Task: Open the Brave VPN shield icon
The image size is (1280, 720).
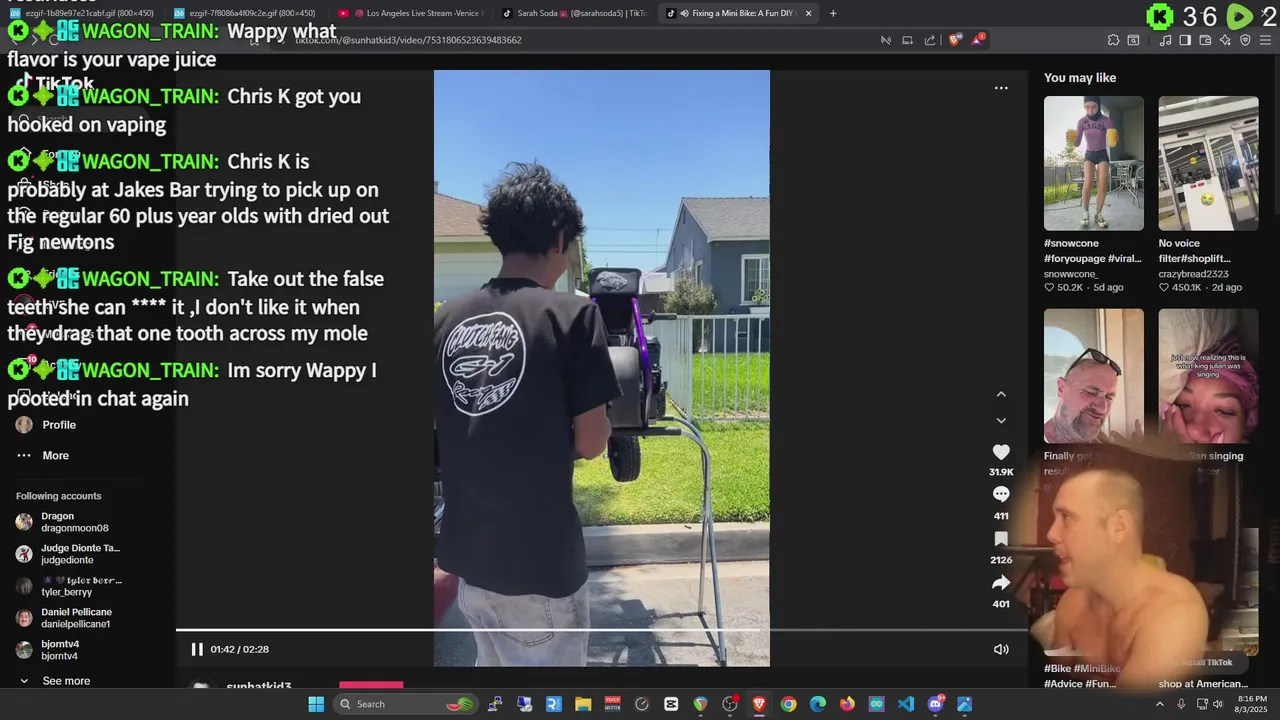Action: (x=1245, y=40)
